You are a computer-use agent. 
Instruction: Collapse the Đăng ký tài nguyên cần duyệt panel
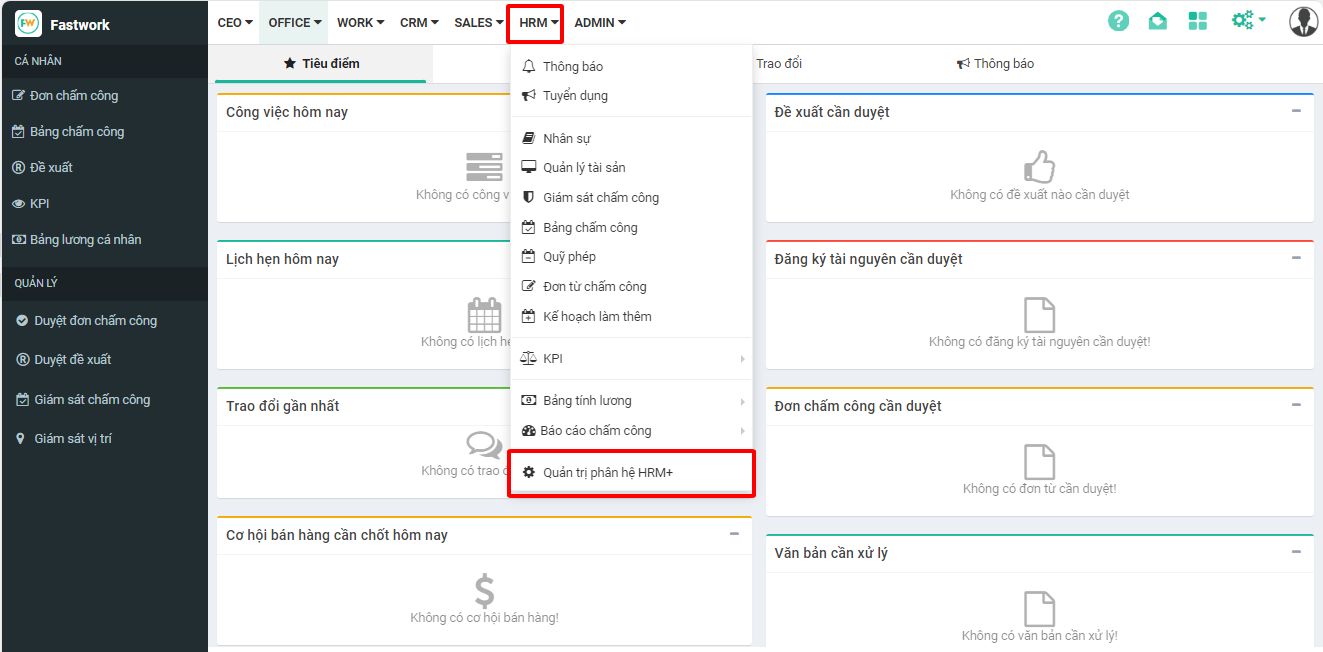coord(1296,258)
